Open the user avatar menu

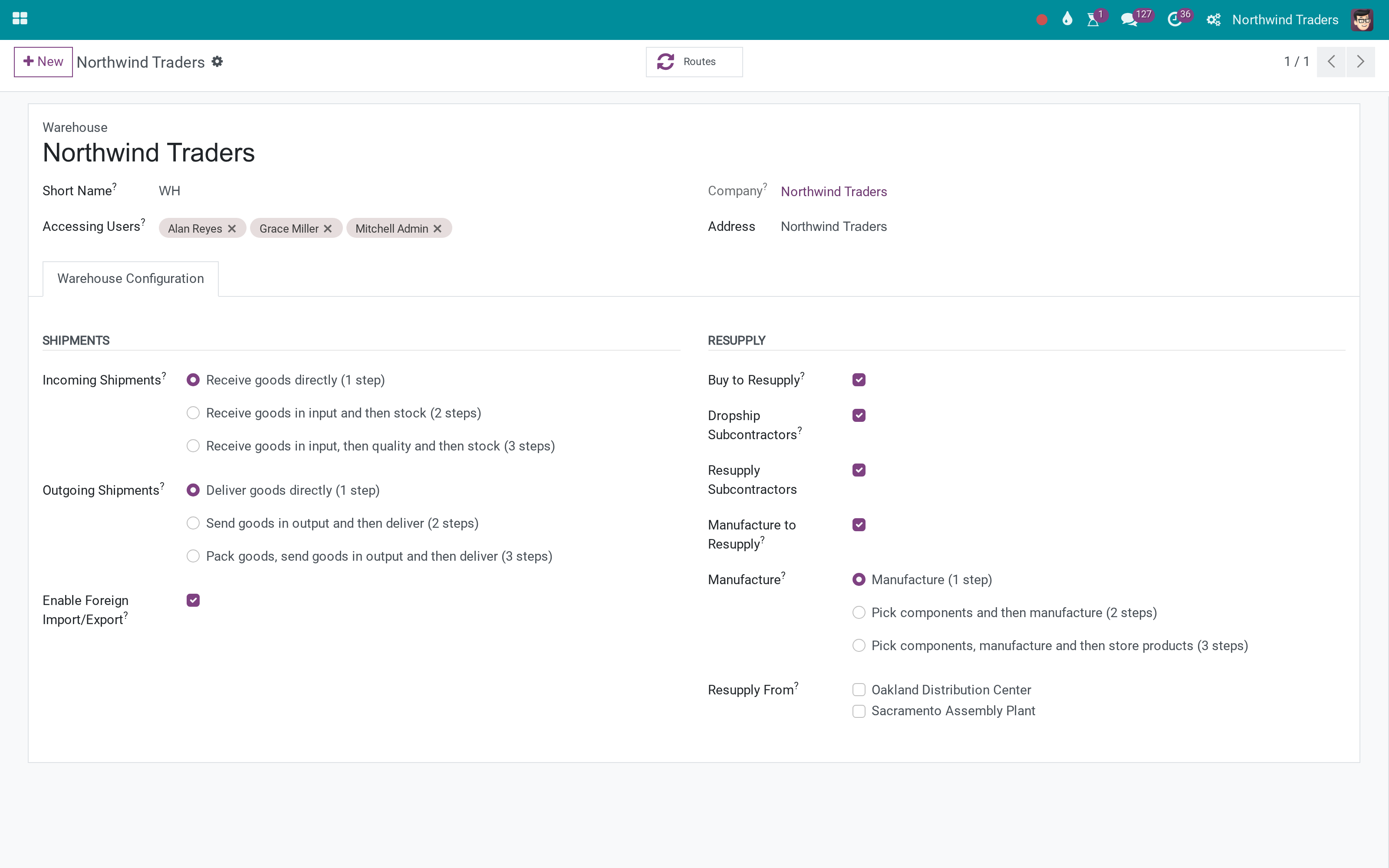[x=1362, y=20]
